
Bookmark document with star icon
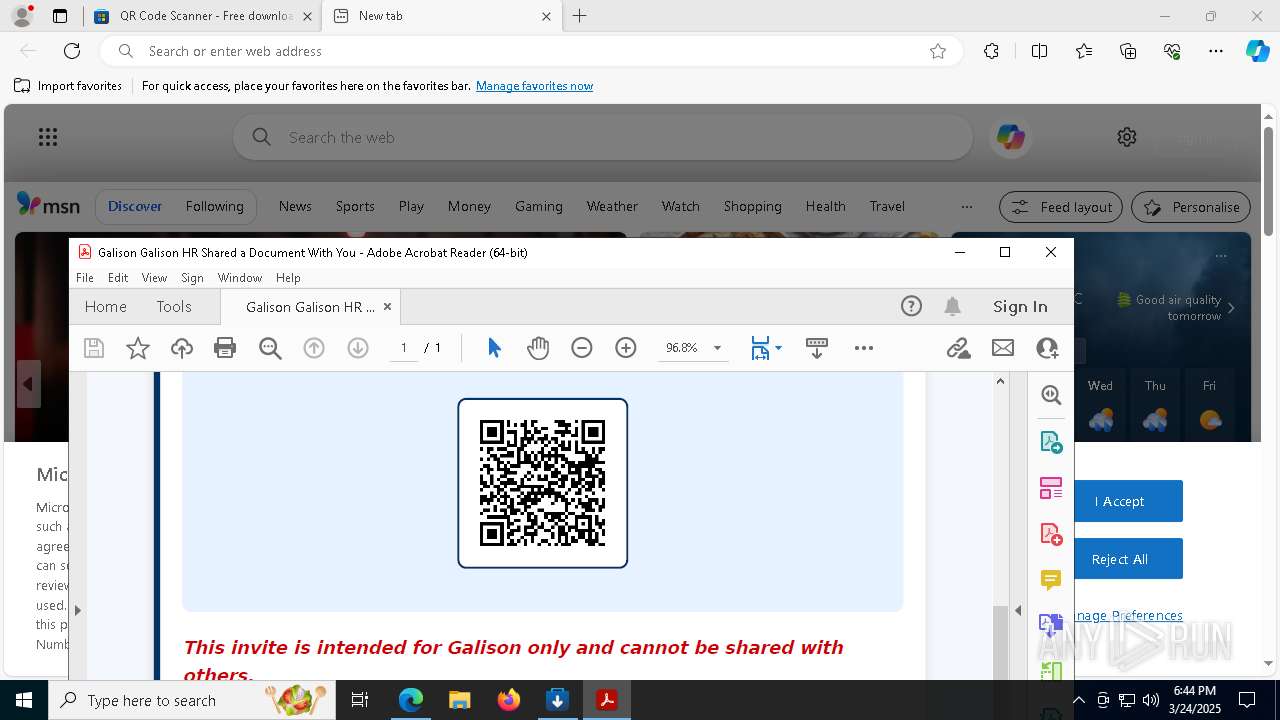[x=138, y=348]
